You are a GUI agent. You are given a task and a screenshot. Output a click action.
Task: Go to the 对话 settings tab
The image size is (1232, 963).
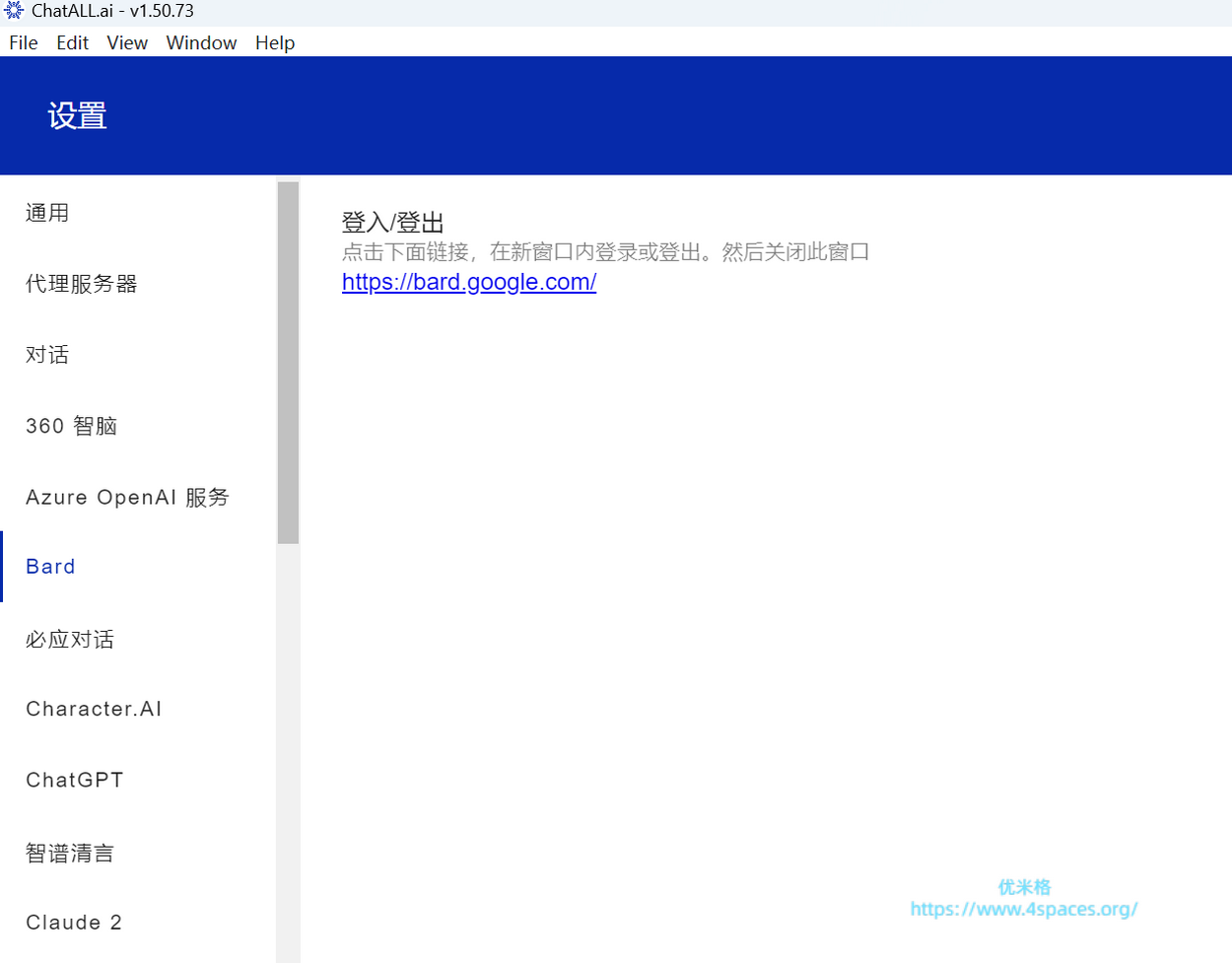pos(47,355)
